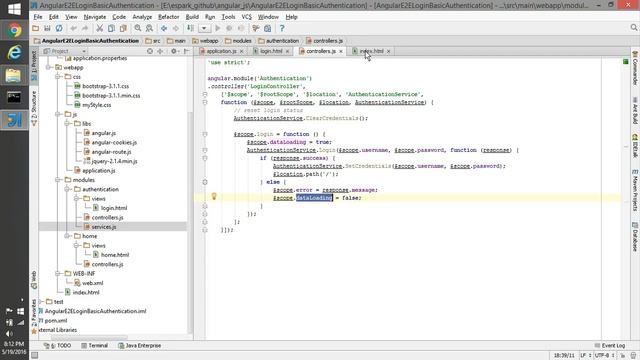640x360 pixels.
Task: Collapse the modules folder
Action: pos(58,180)
